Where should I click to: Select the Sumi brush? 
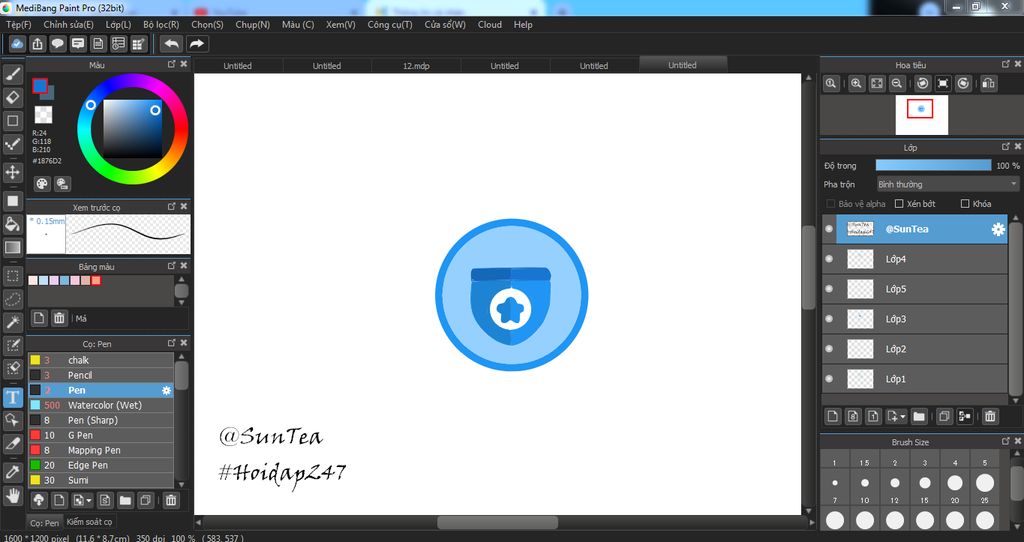(101, 481)
